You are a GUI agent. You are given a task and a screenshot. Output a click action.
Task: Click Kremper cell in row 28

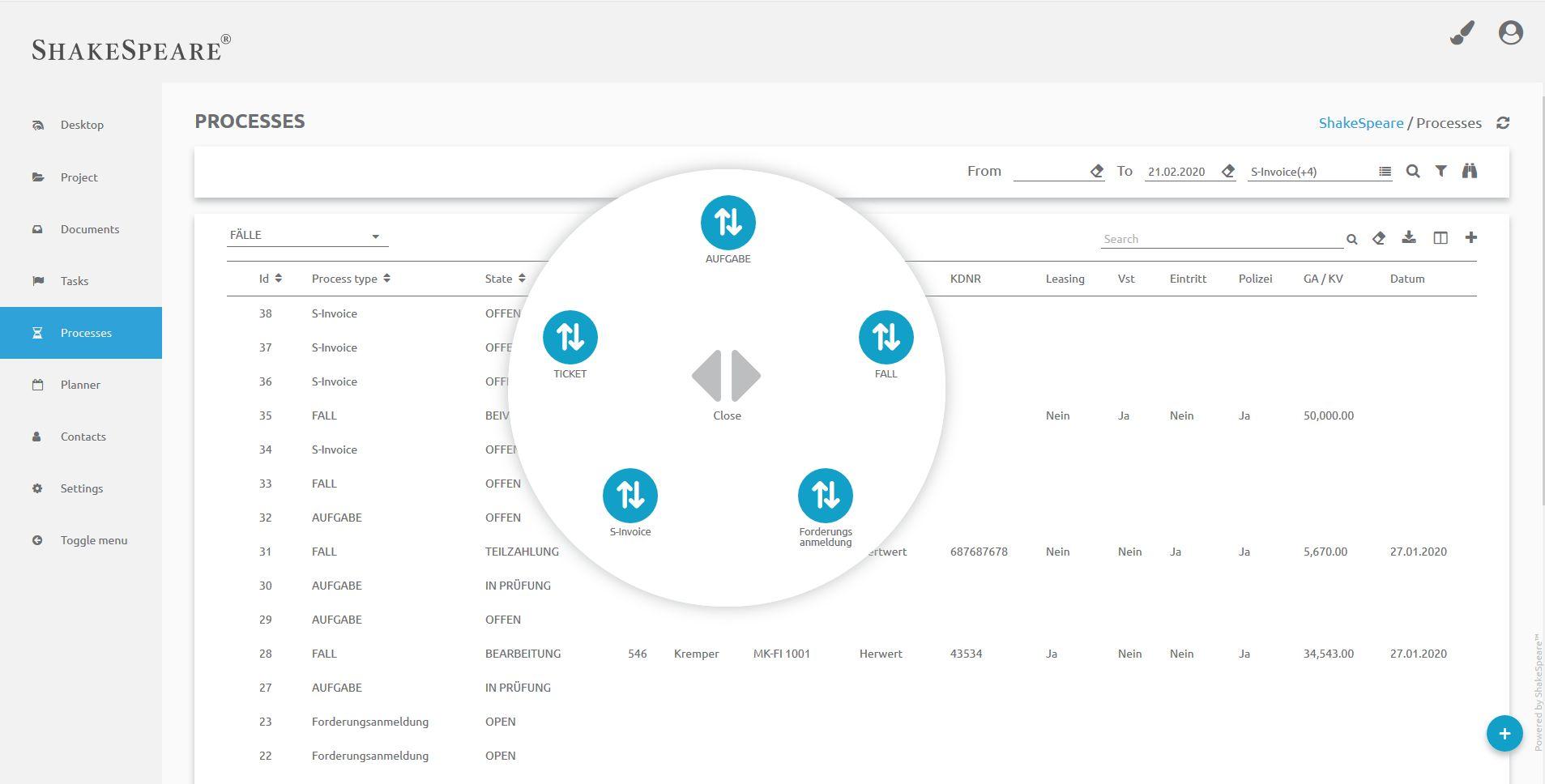pyautogui.click(x=697, y=654)
